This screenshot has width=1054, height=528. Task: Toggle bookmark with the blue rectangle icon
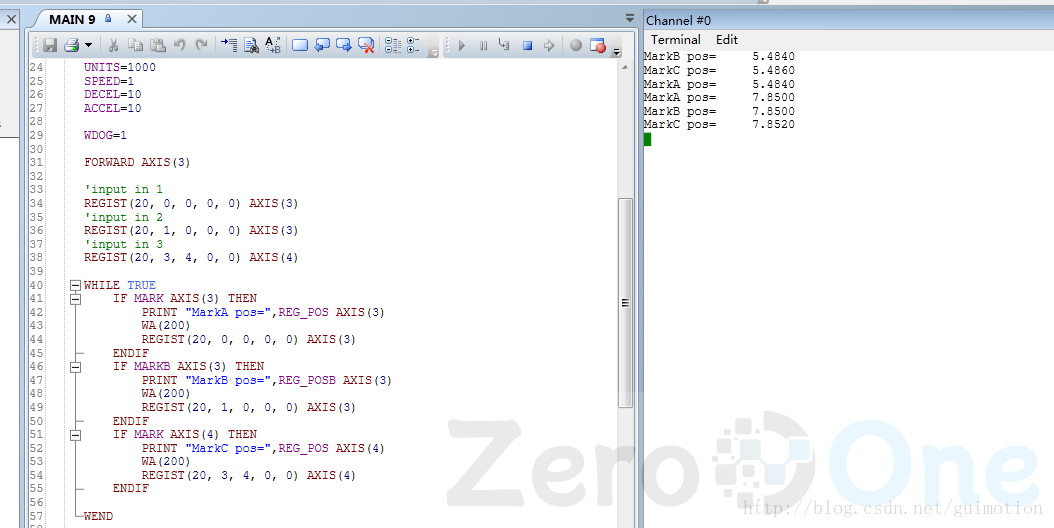click(x=300, y=45)
